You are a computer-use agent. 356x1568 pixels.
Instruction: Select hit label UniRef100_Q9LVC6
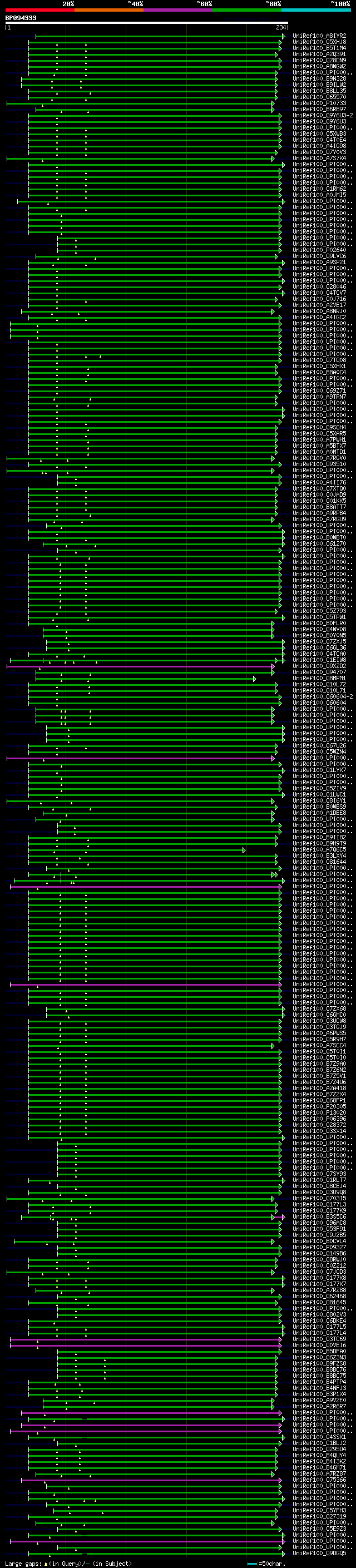tap(319, 256)
